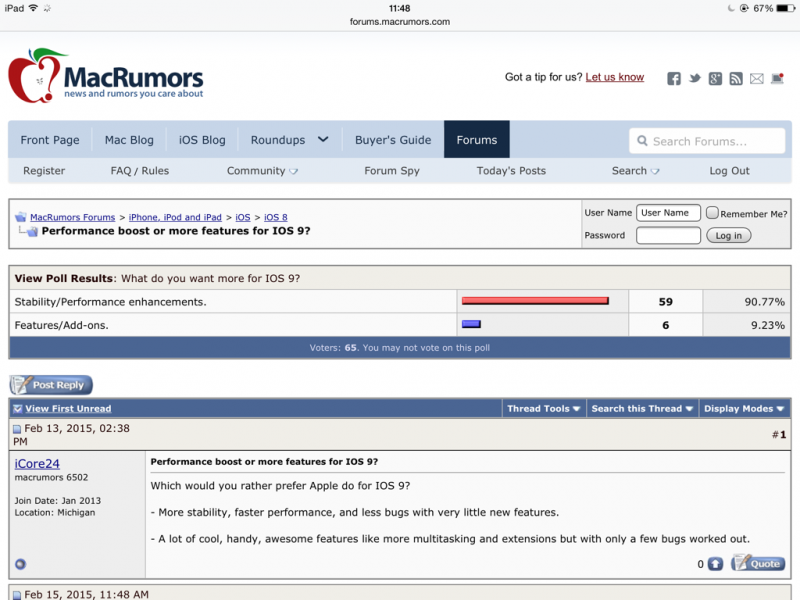
Task: Open the Today's Posts menu item
Action: tap(511, 171)
